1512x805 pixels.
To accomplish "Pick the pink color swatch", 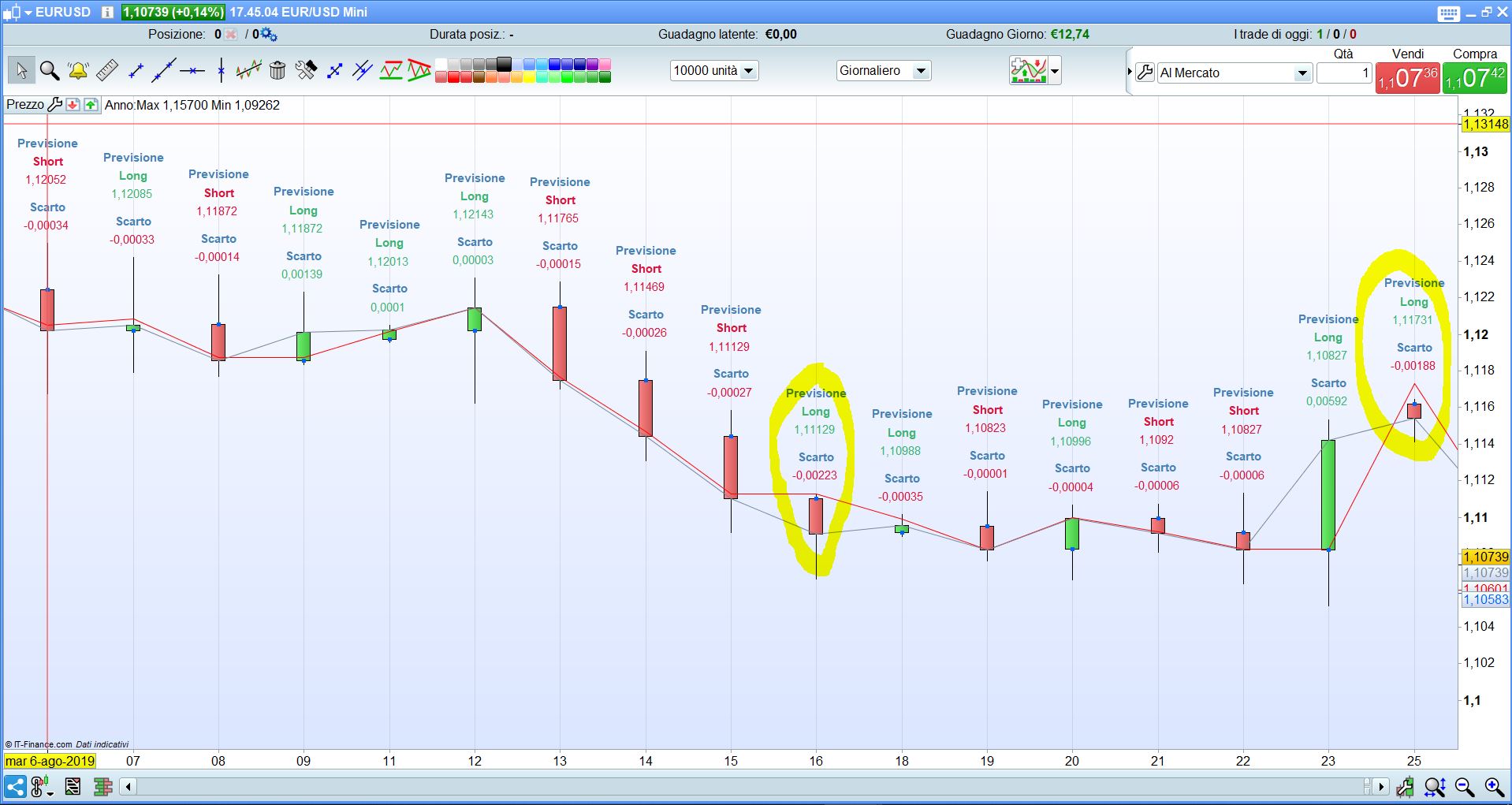I will point(605,65).
